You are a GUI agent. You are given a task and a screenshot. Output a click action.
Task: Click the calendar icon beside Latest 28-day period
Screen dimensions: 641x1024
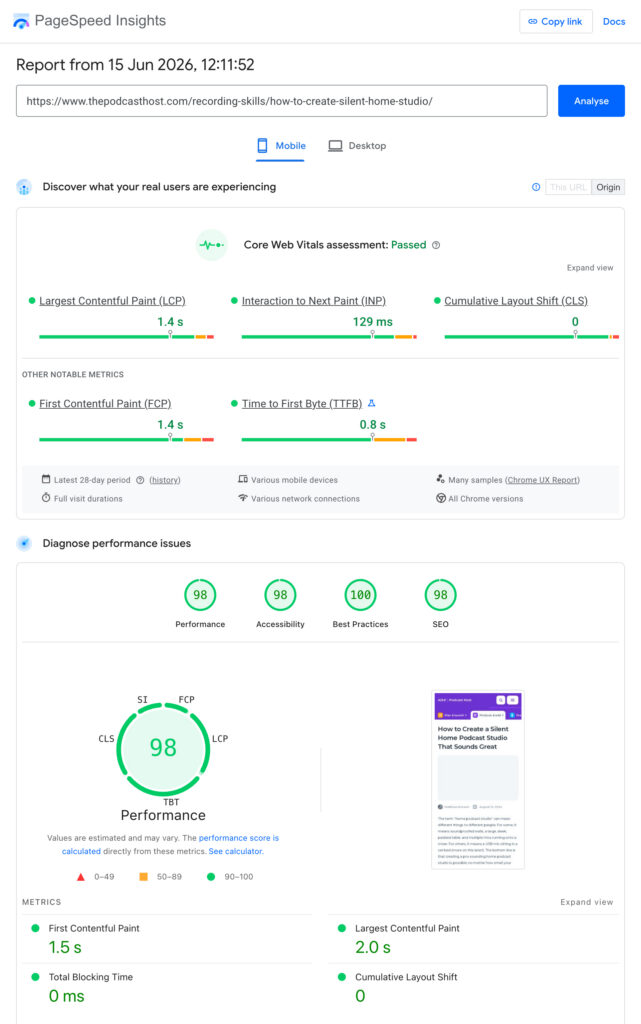tap(46, 479)
